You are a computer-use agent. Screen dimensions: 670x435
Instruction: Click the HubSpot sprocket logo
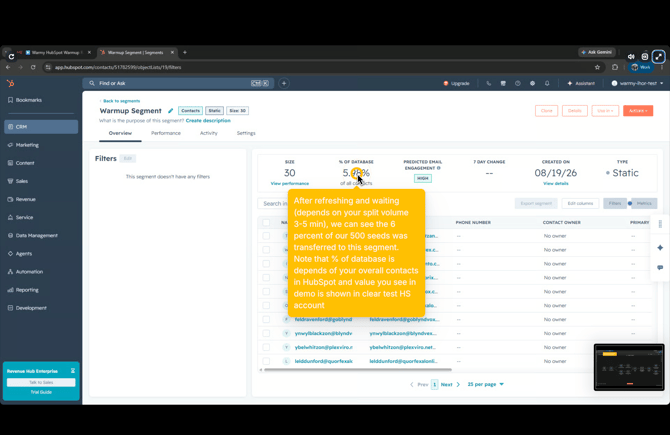click(11, 83)
